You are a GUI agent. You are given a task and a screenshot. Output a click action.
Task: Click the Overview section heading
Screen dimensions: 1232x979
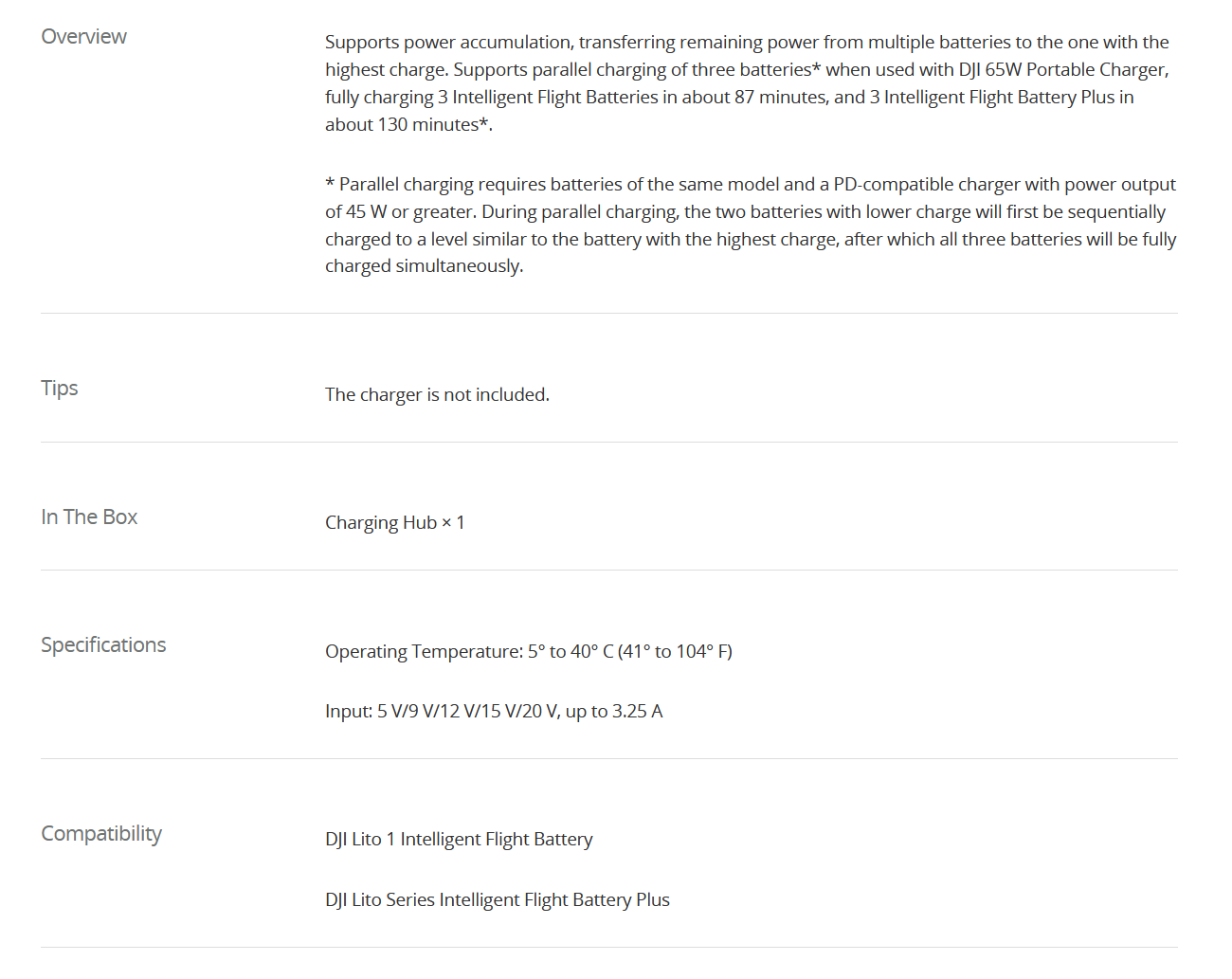(x=83, y=36)
